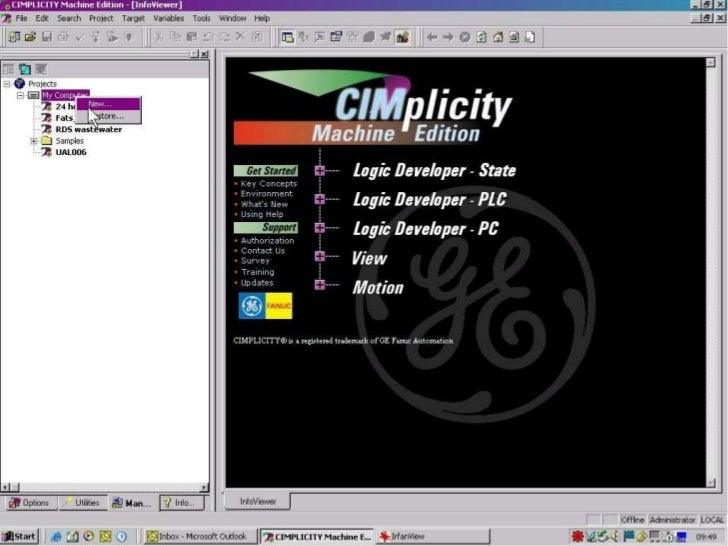Click the Windows Start button
The height and width of the screenshot is (546, 728).
[20, 536]
